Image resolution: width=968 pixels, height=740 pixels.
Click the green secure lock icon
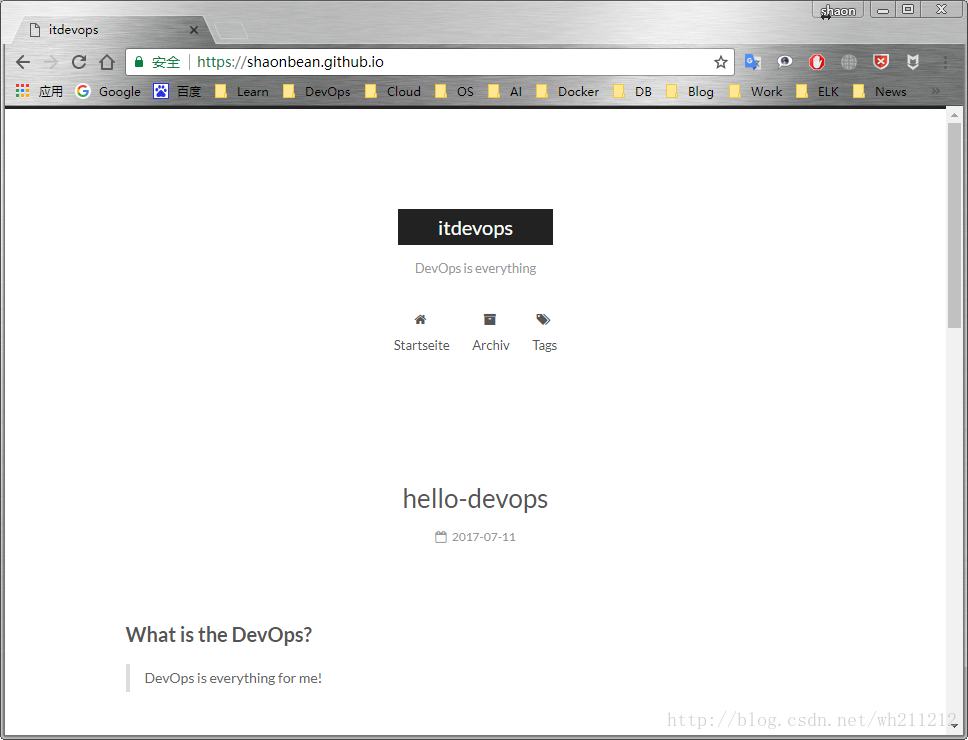coord(139,62)
